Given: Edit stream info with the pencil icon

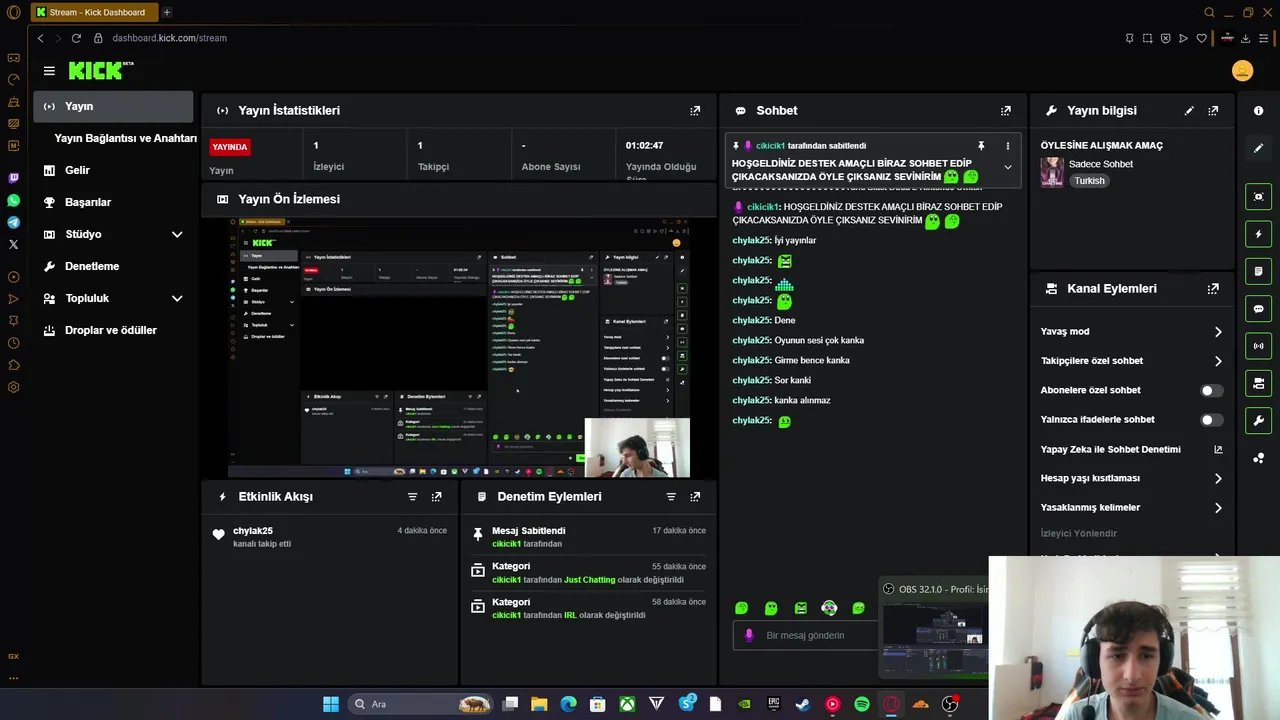Looking at the screenshot, I should [x=1189, y=111].
